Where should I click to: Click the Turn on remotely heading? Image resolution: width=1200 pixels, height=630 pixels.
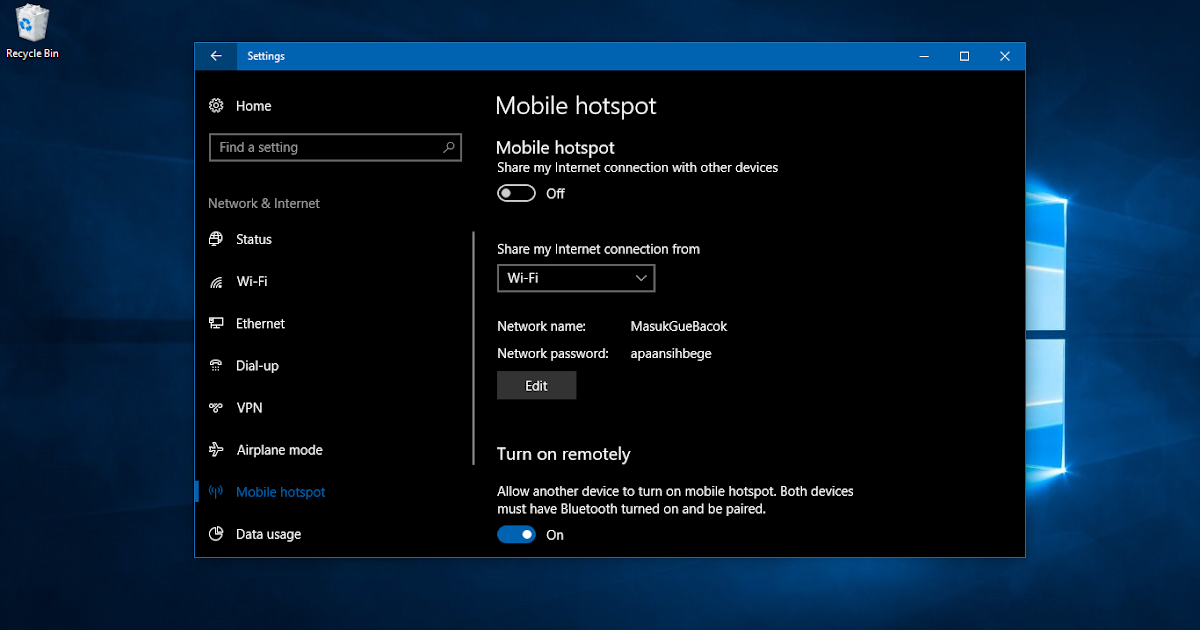click(564, 454)
